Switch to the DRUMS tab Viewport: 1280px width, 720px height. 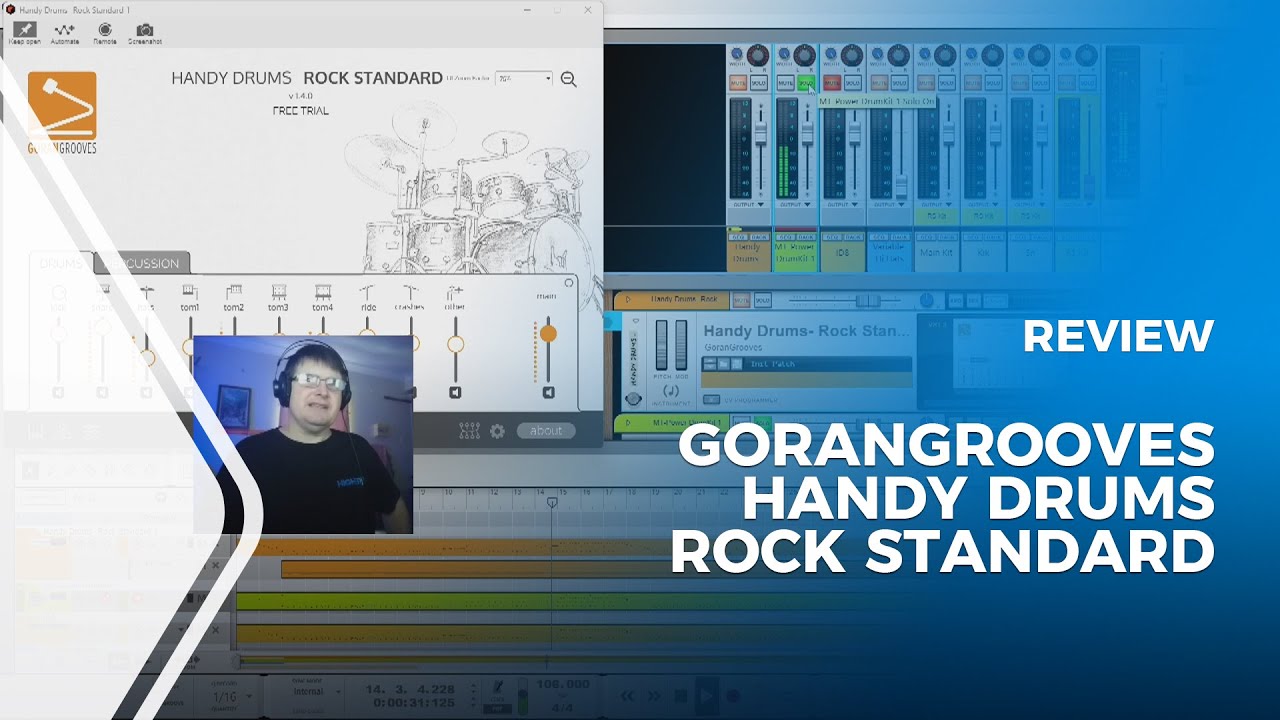coord(62,264)
